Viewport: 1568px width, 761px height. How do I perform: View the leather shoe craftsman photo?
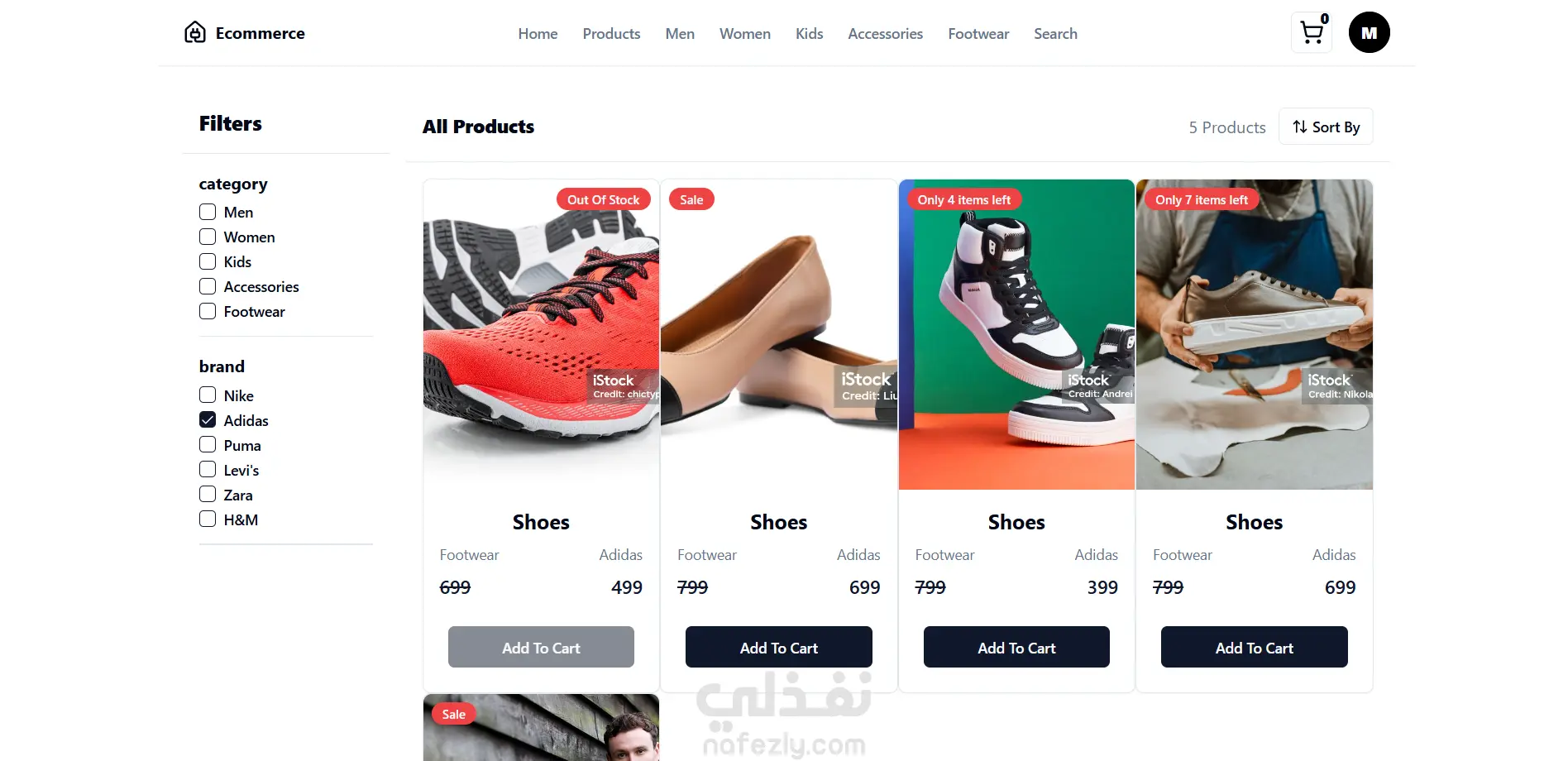tap(1254, 334)
